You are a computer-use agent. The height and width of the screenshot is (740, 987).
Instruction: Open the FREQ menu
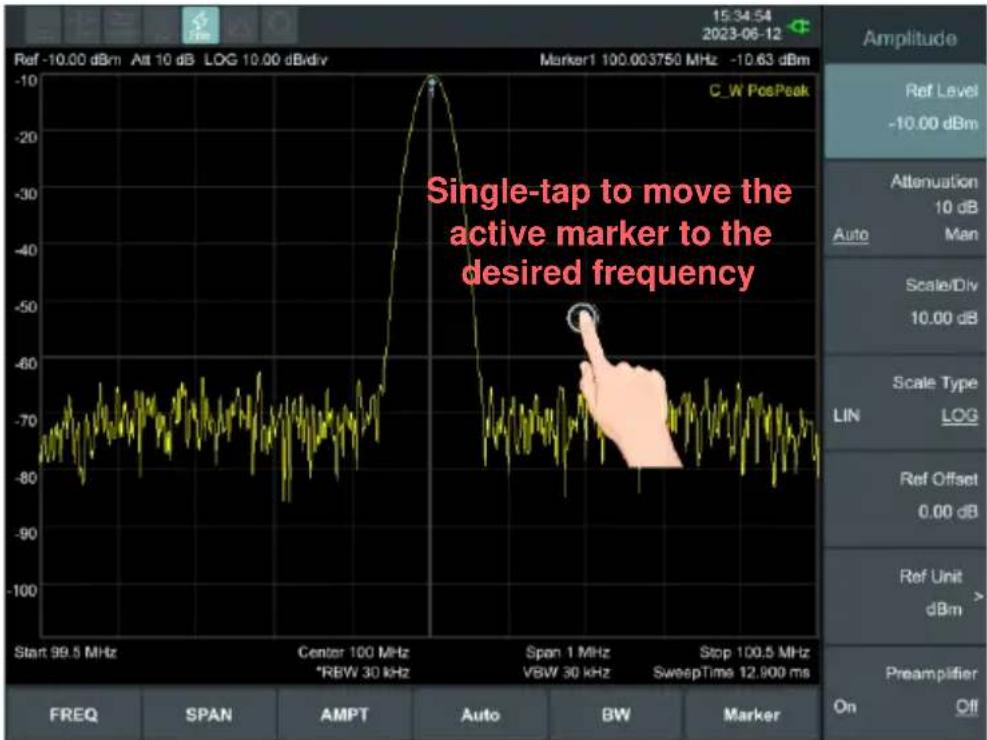(74, 715)
